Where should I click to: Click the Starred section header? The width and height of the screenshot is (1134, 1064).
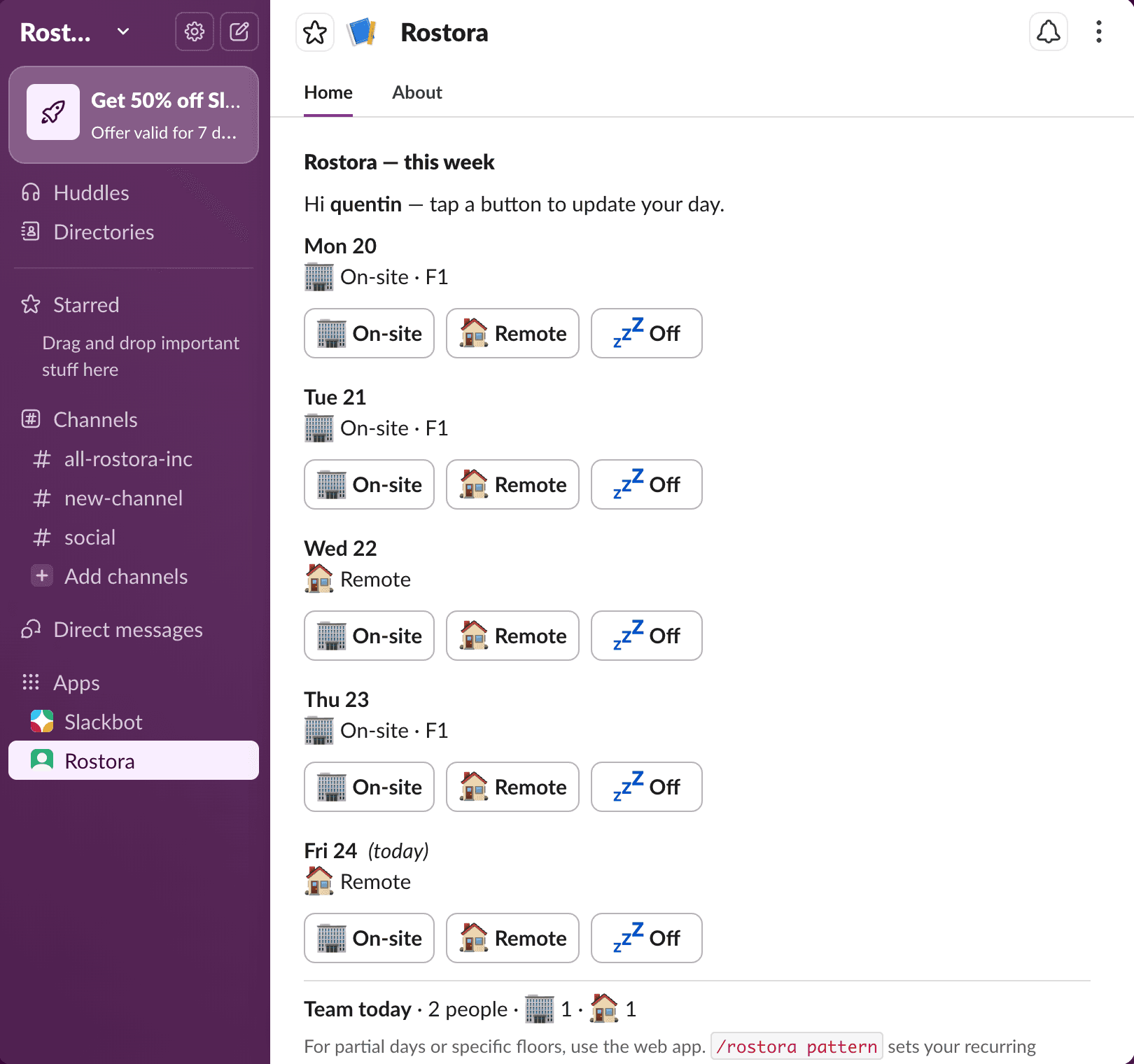pos(86,304)
